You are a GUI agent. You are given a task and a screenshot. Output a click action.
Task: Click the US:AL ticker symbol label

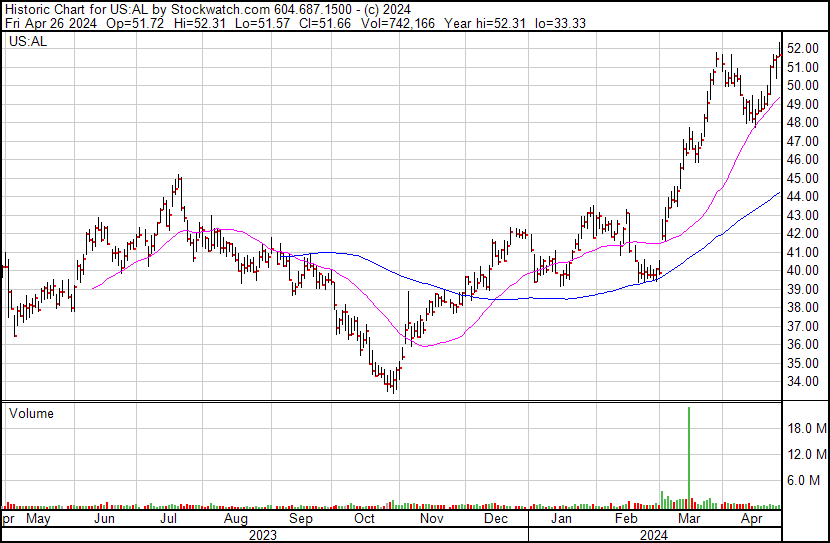tap(27, 42)
